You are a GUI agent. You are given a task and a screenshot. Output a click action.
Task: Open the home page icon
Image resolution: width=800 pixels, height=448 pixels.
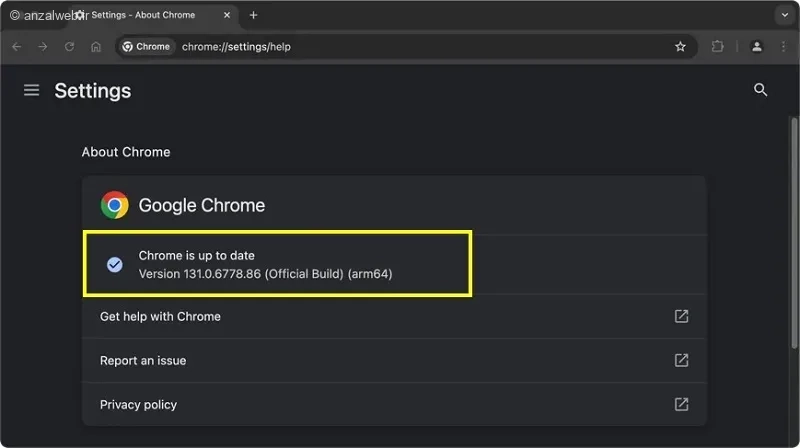pos(96,47)
